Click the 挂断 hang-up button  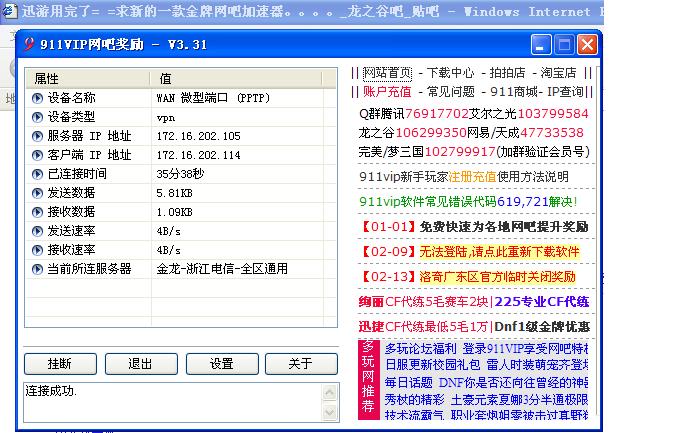[60, 364]
